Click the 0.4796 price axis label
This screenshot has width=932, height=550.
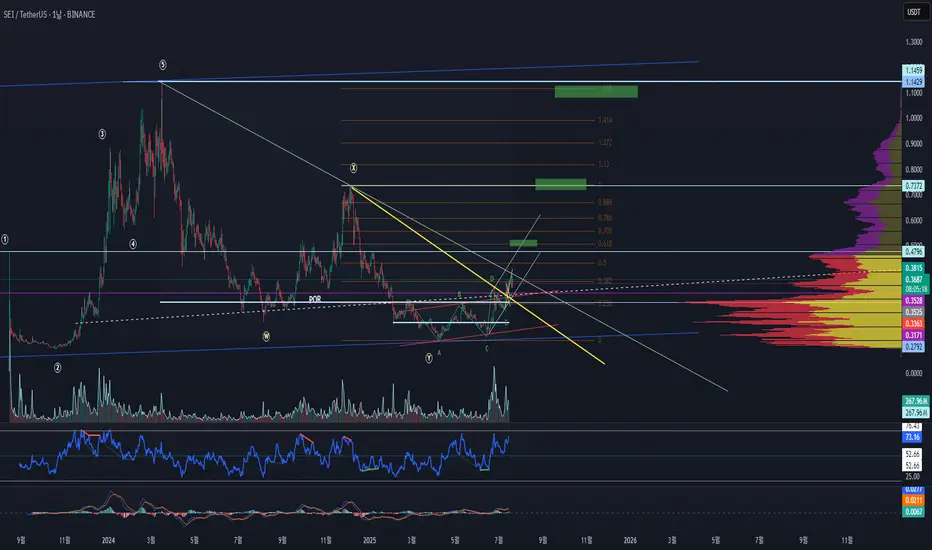914,252
